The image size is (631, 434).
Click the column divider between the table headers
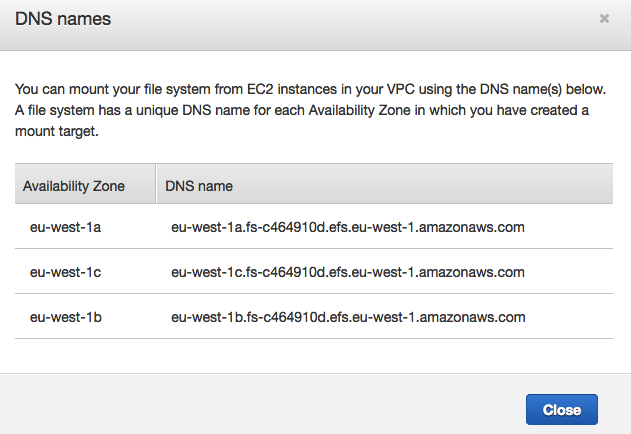click(x=156, y=184)
